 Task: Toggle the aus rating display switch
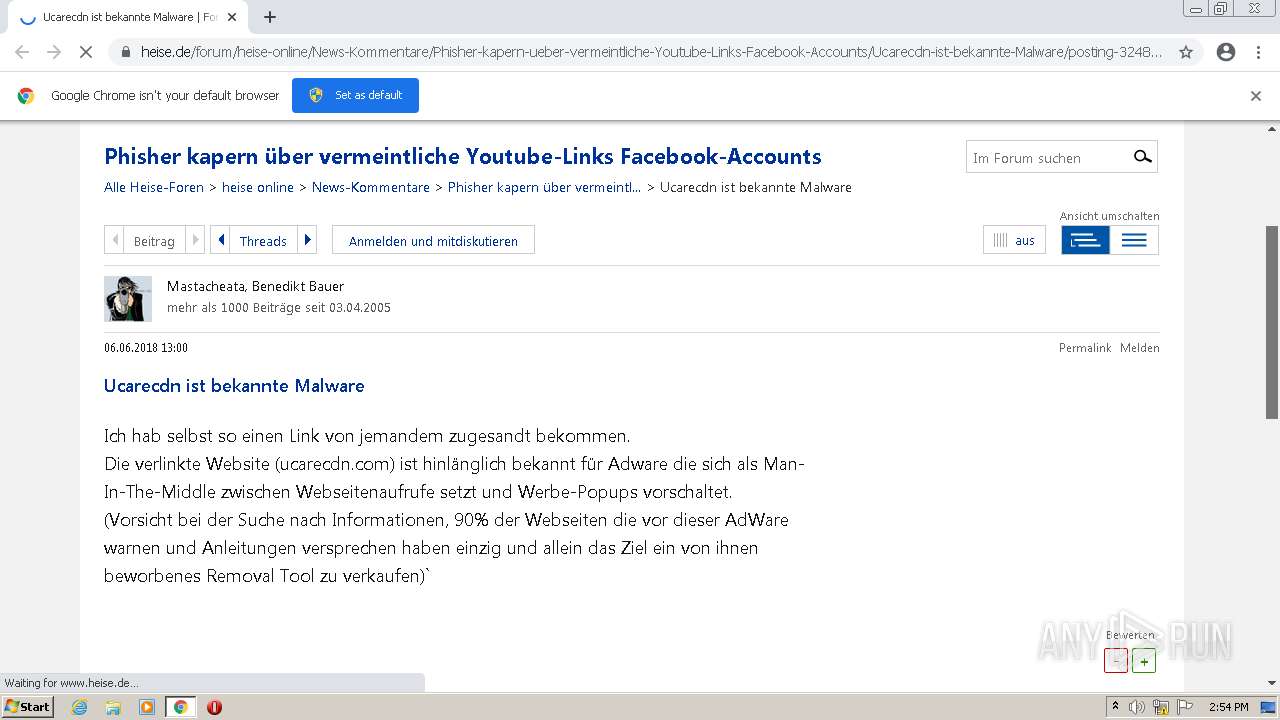[x=1014, y=240]
